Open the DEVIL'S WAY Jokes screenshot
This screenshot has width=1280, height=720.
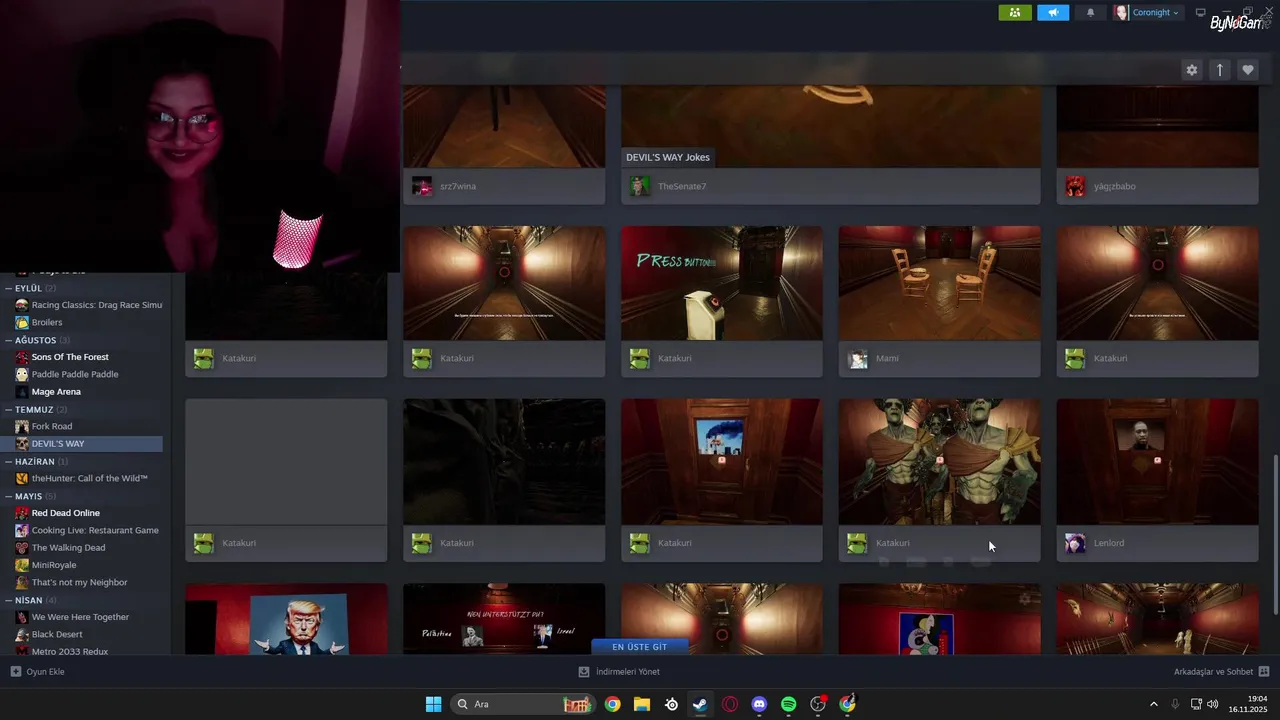click(830, 127)
